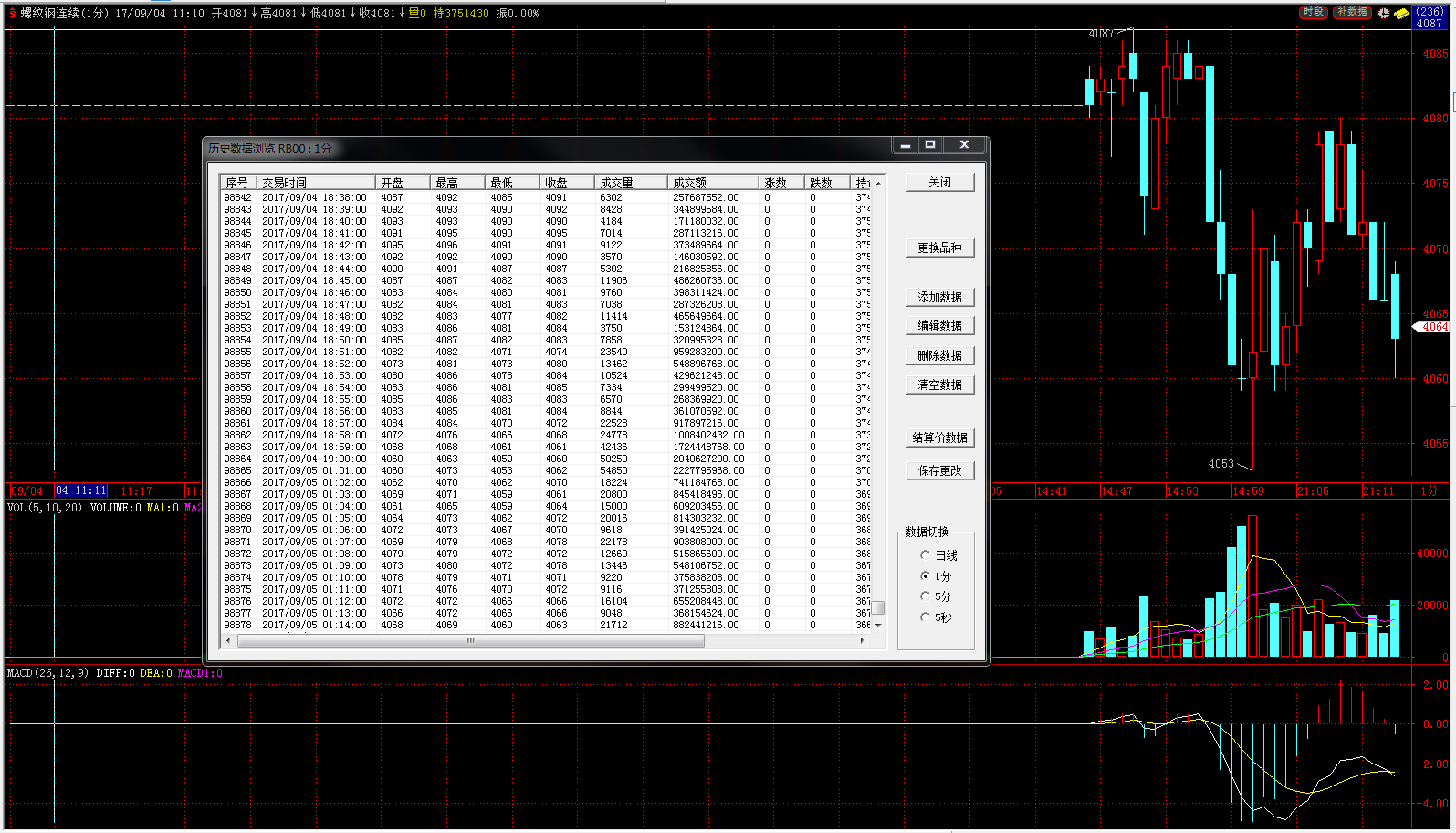Click the clock icon in top toolbar
Image resolution: width=1456 pixels, height=833 pixels.
click(1384, 13)
